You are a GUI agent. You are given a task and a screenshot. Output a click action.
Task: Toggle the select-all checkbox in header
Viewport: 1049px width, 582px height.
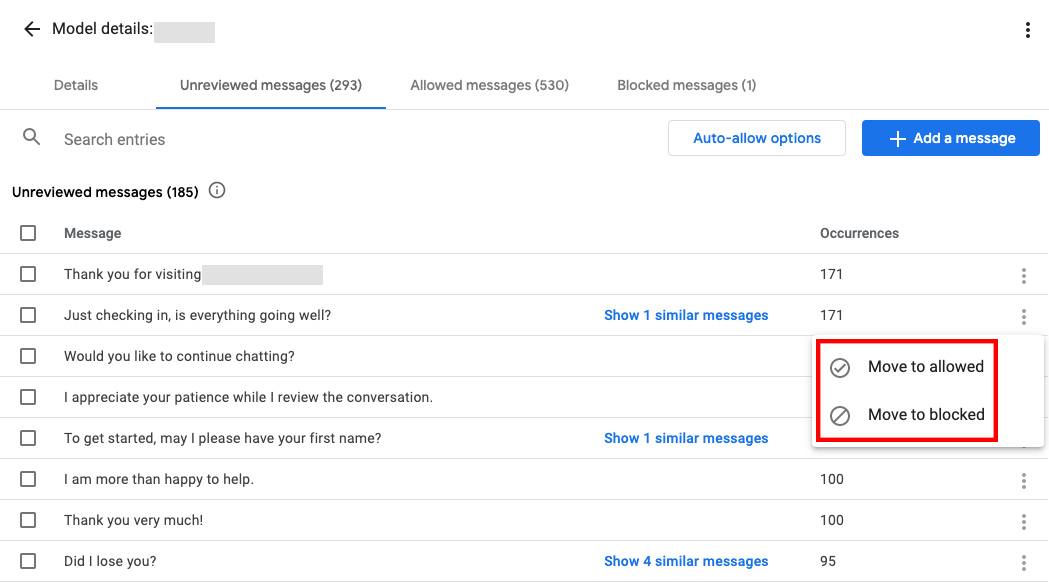[28, 233]
